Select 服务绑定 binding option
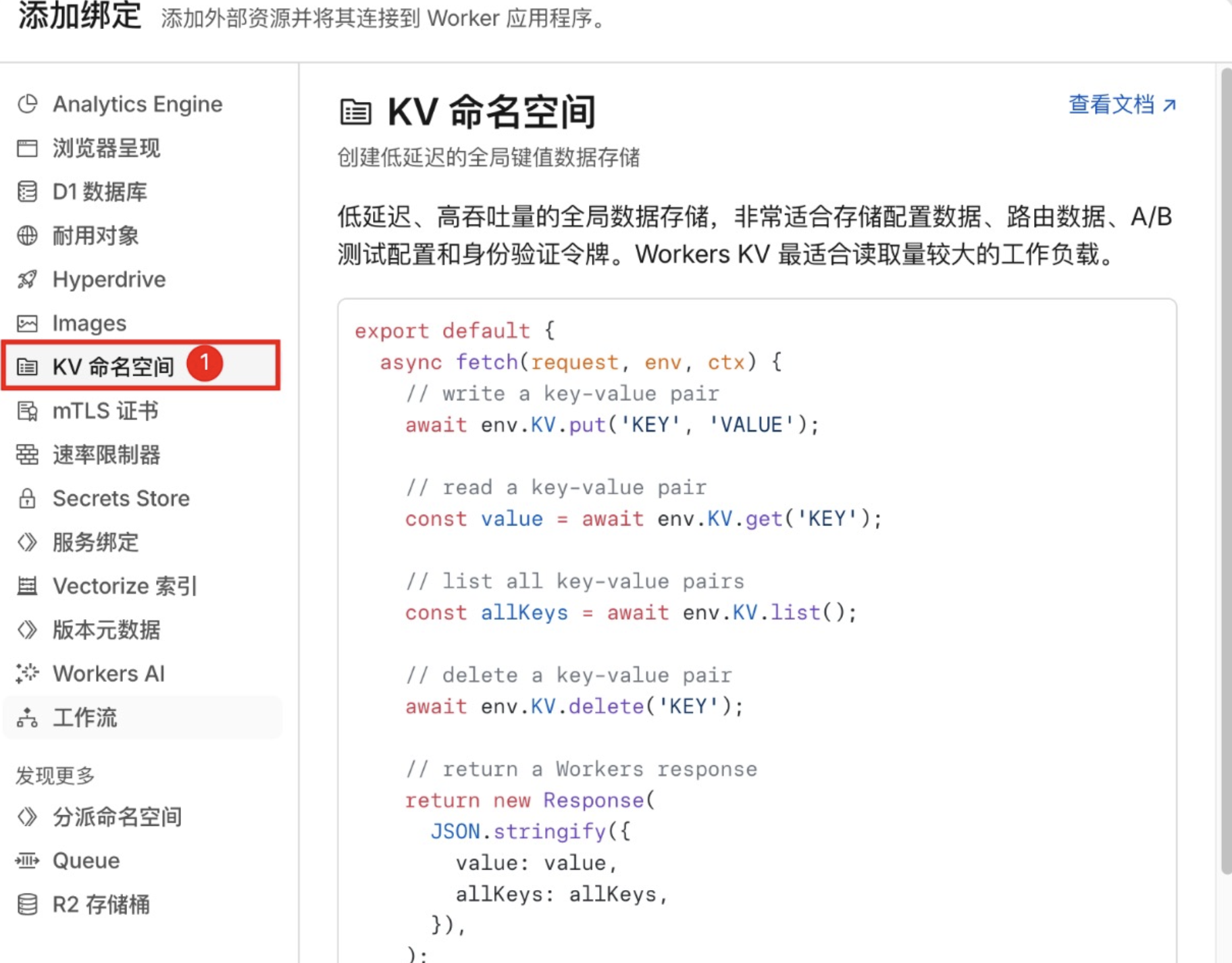Image resolution: width=1232 pixels, height=963 pixels. (x=142, y=542)
